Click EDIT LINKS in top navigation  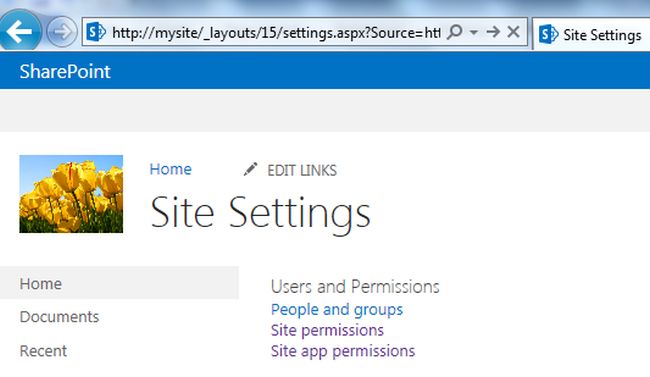tap(302, 170)
